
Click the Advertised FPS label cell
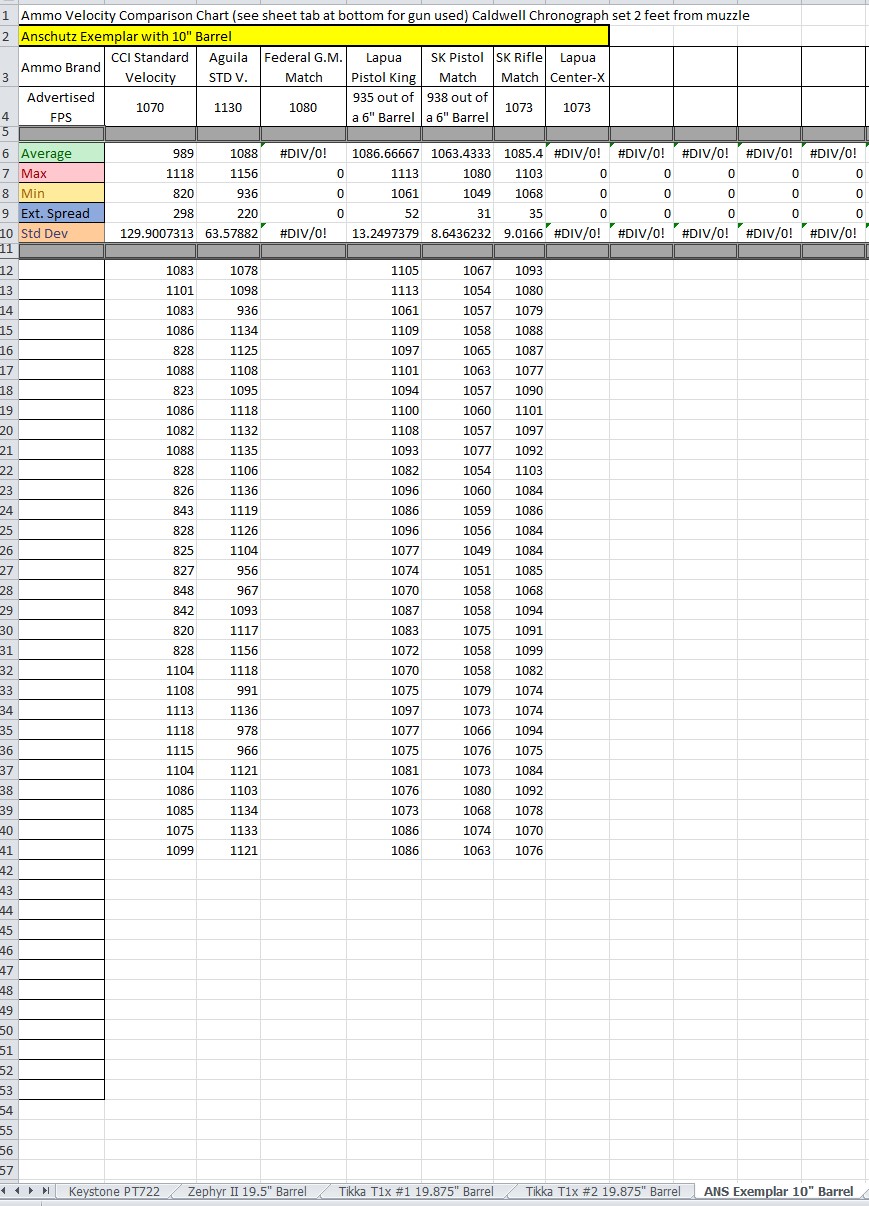(x=61, y=107)
